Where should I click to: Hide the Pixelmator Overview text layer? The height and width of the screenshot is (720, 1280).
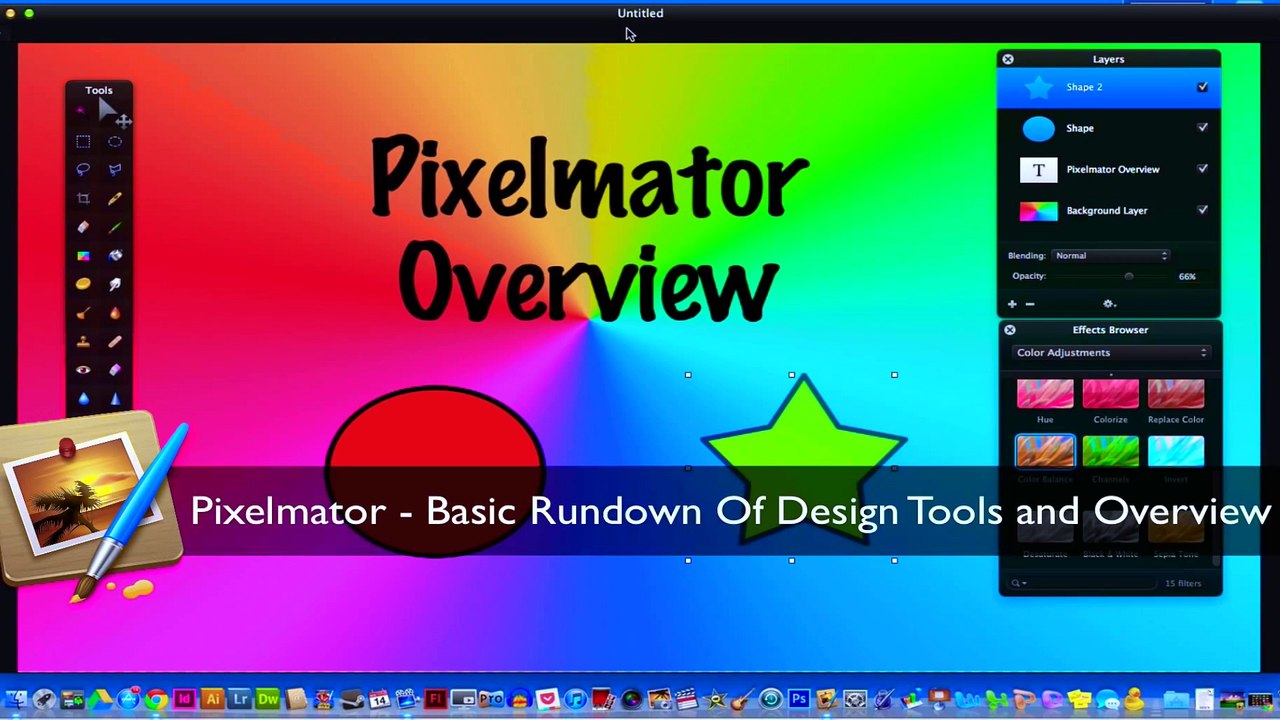click(x=1202, y=169)
